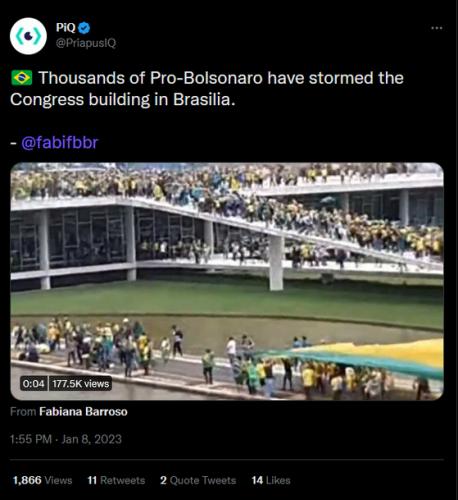Click the Jan 8, 2023 date

pyautogui.click(x=92, y=439)
